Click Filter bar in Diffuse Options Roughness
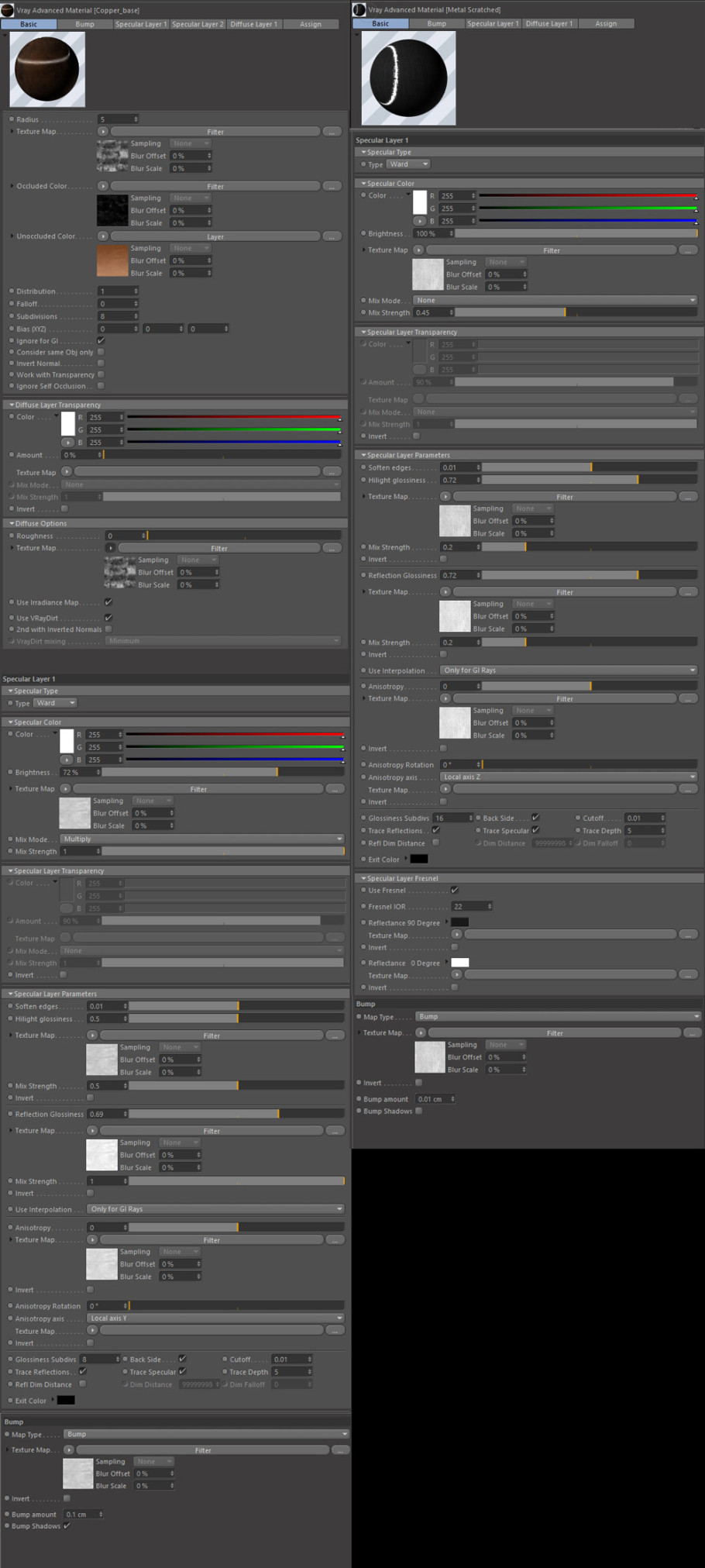Image resolution: width=705 pixels, height=1568 pixels. coord(219,548)
